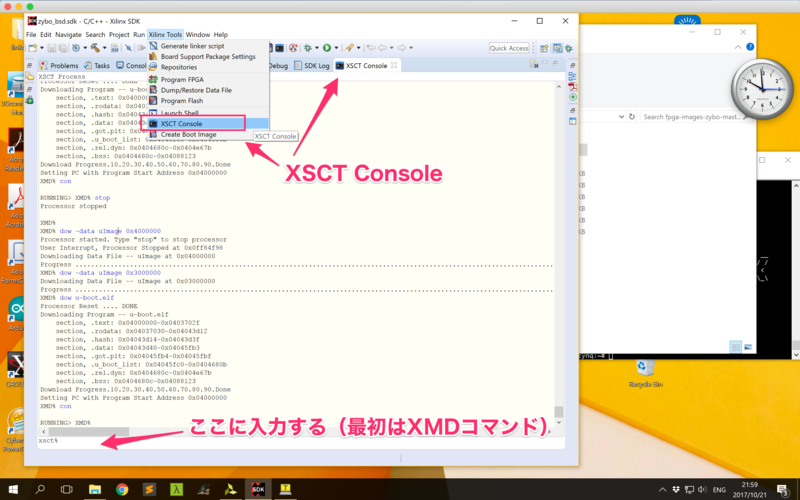Click the Save All toolbar icon
The height and width of the screenshot is (500, 800).
pyautogui.click(x=62, y=48)
